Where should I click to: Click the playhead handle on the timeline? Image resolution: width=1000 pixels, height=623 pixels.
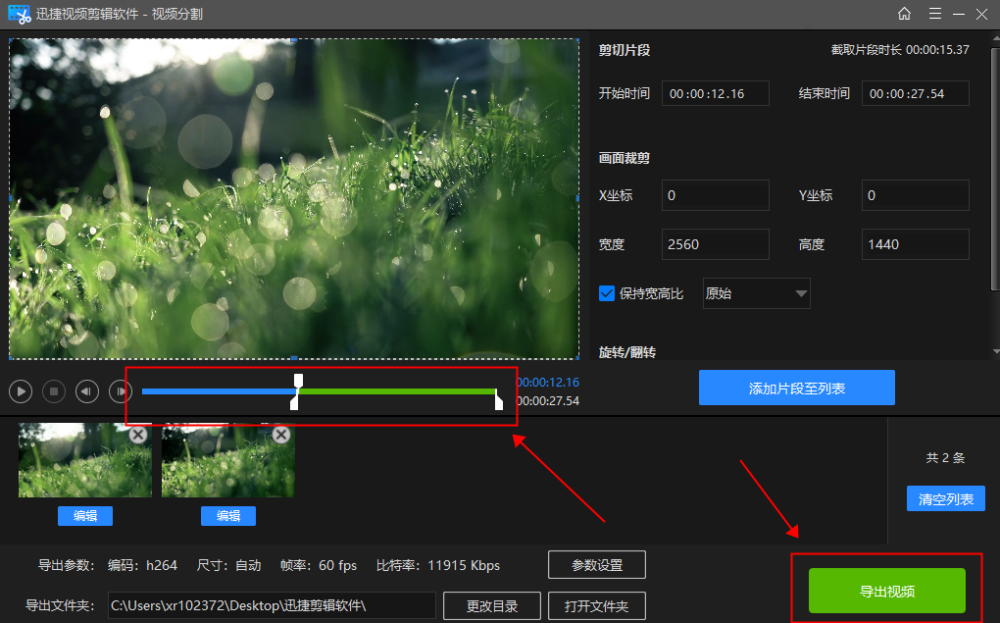click(298, 381)
